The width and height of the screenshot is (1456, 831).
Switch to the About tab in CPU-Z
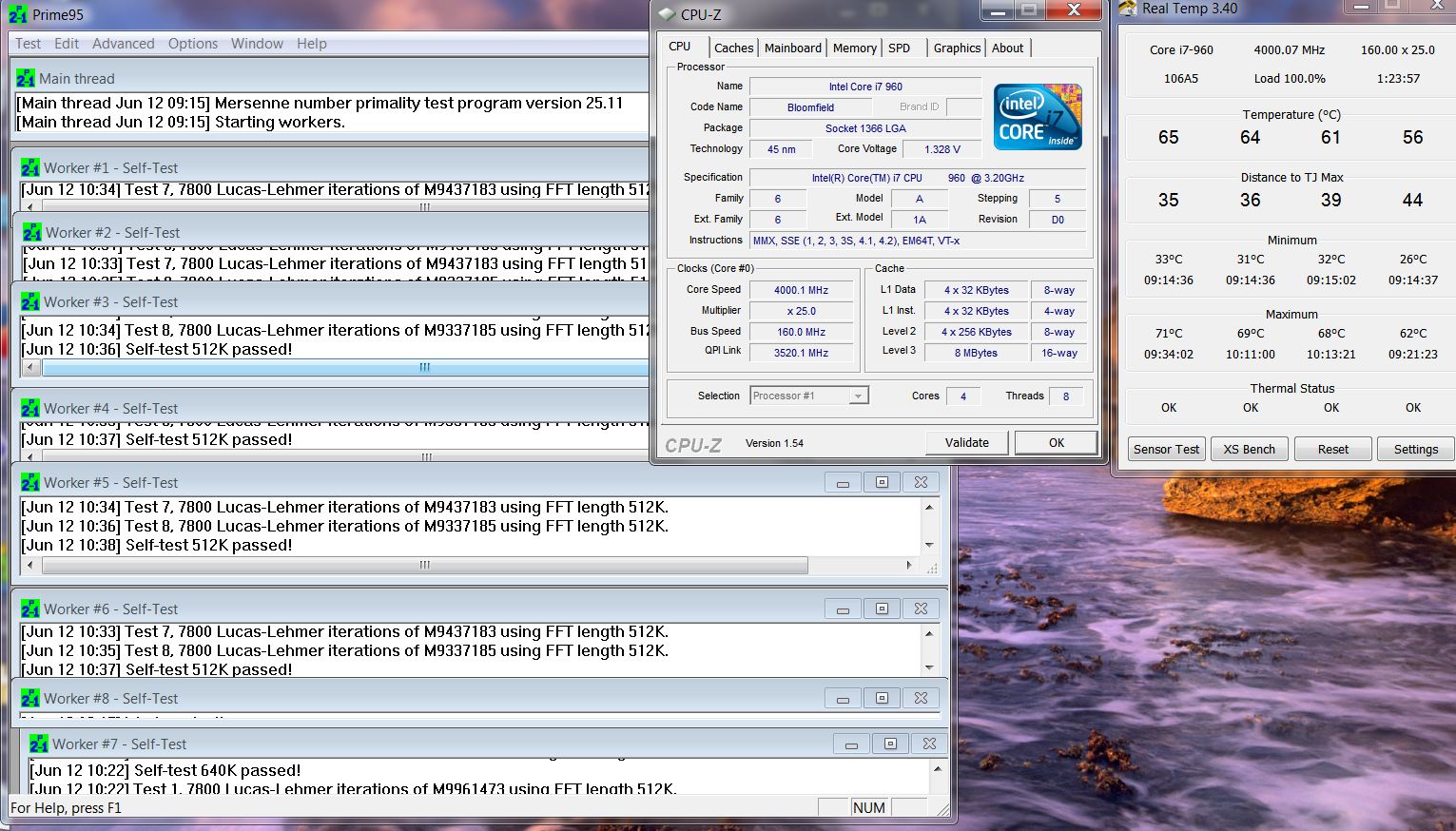[x=1008, y=48]
